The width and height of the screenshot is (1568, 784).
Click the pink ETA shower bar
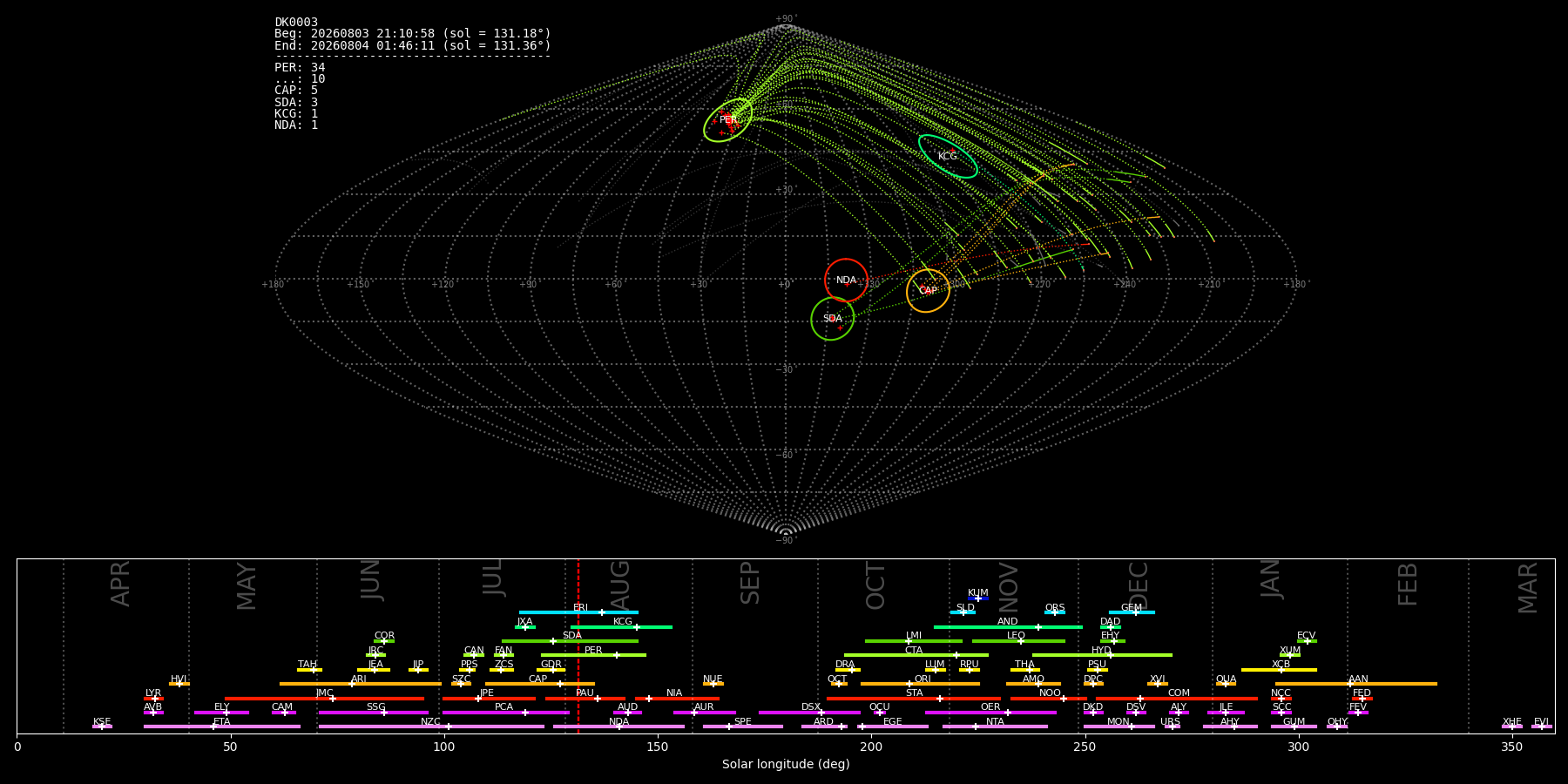click(222, 727)
